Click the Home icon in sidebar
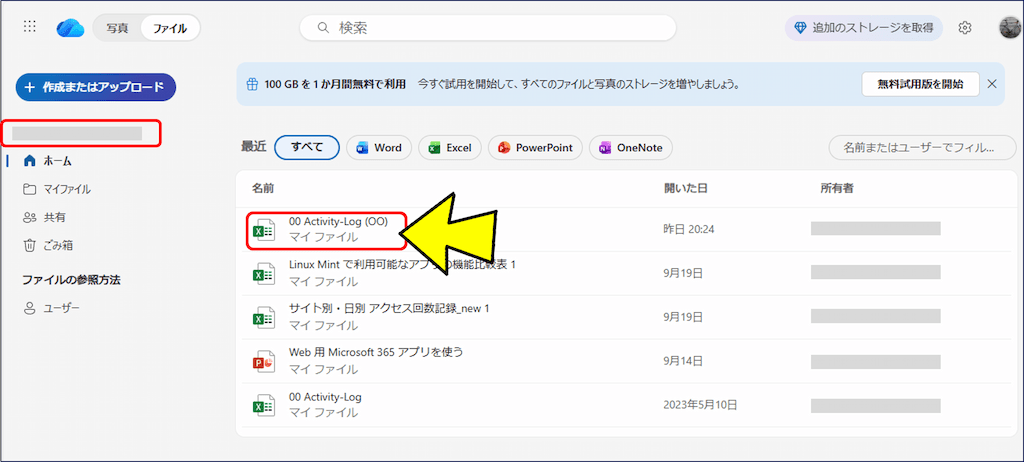 pyautogui.click(x=29, y=161)
